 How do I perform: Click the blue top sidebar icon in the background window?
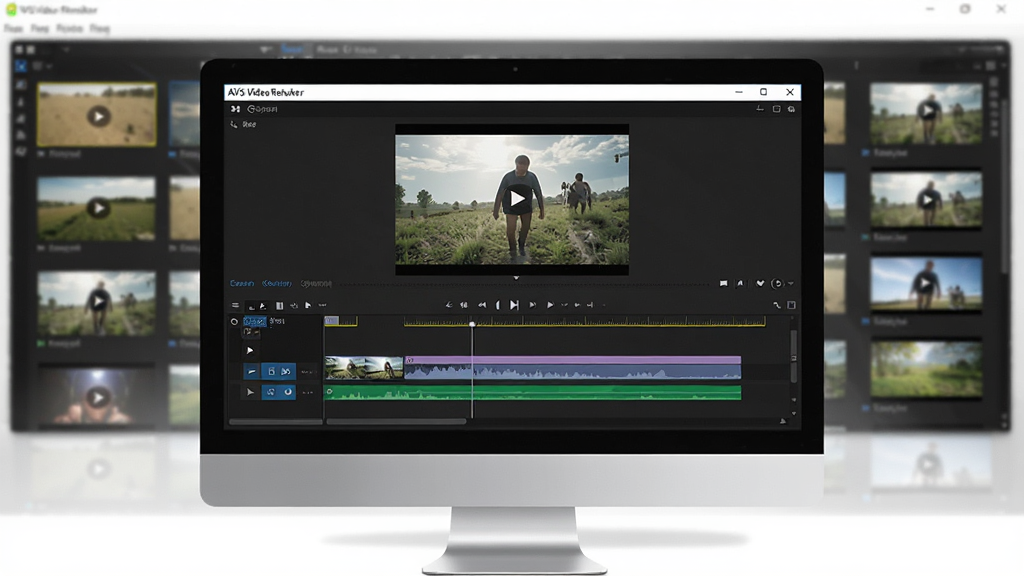(x=21, y=66)
